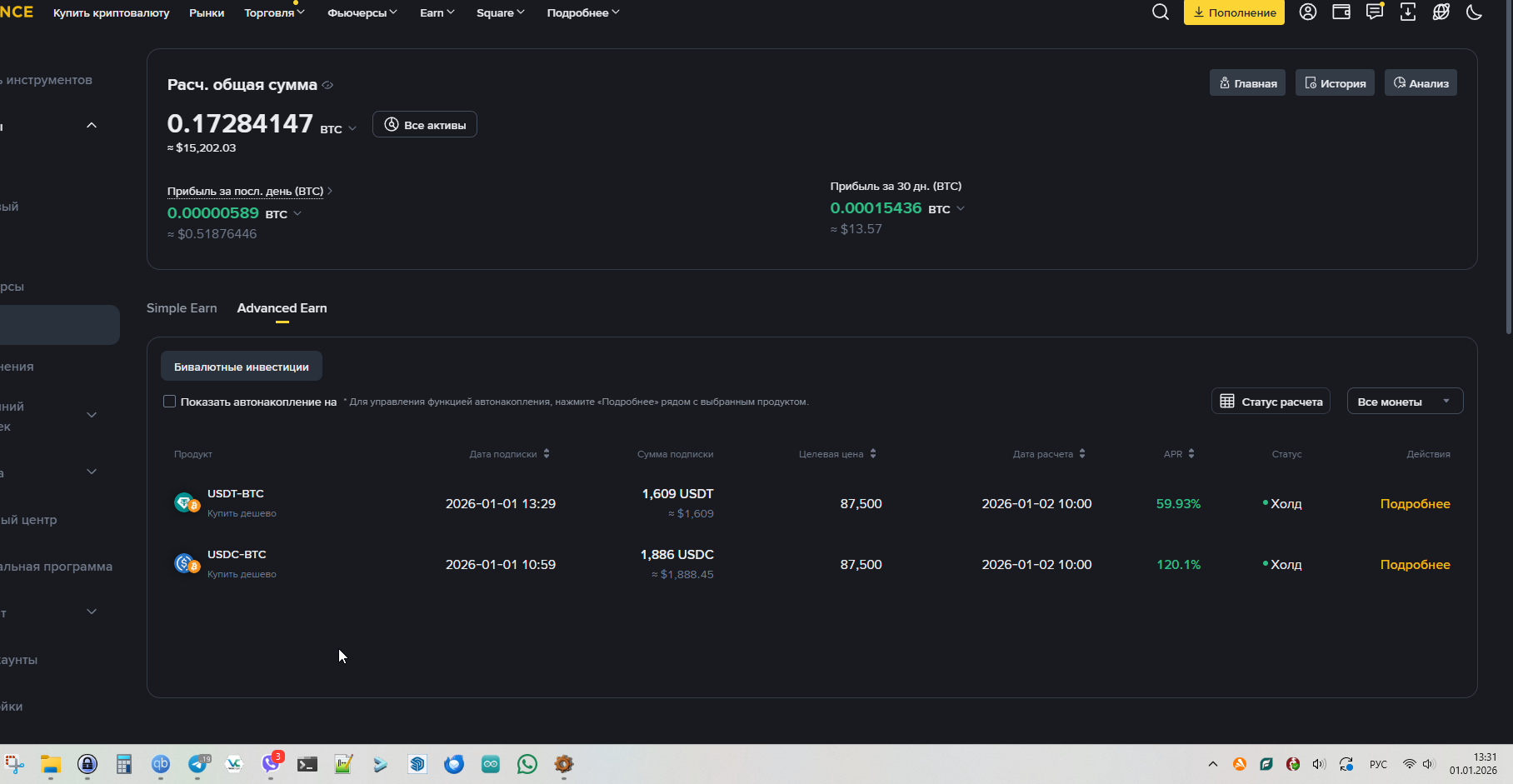The height and width of the screenshot is (784, 1513).
Task: Open the terminal from the taskbar
Action: (x=307, y=764)
